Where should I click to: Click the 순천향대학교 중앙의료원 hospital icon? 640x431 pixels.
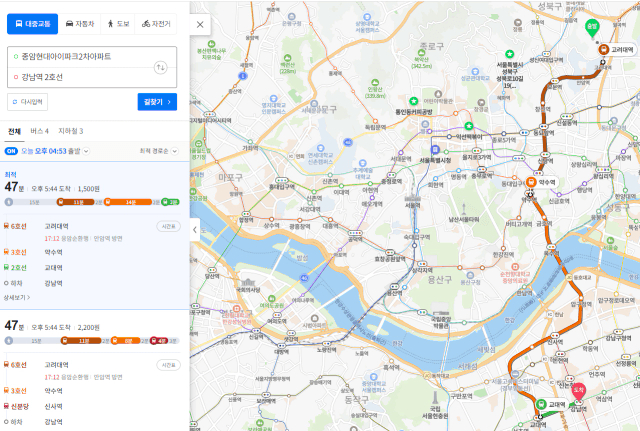pos(515,267)
